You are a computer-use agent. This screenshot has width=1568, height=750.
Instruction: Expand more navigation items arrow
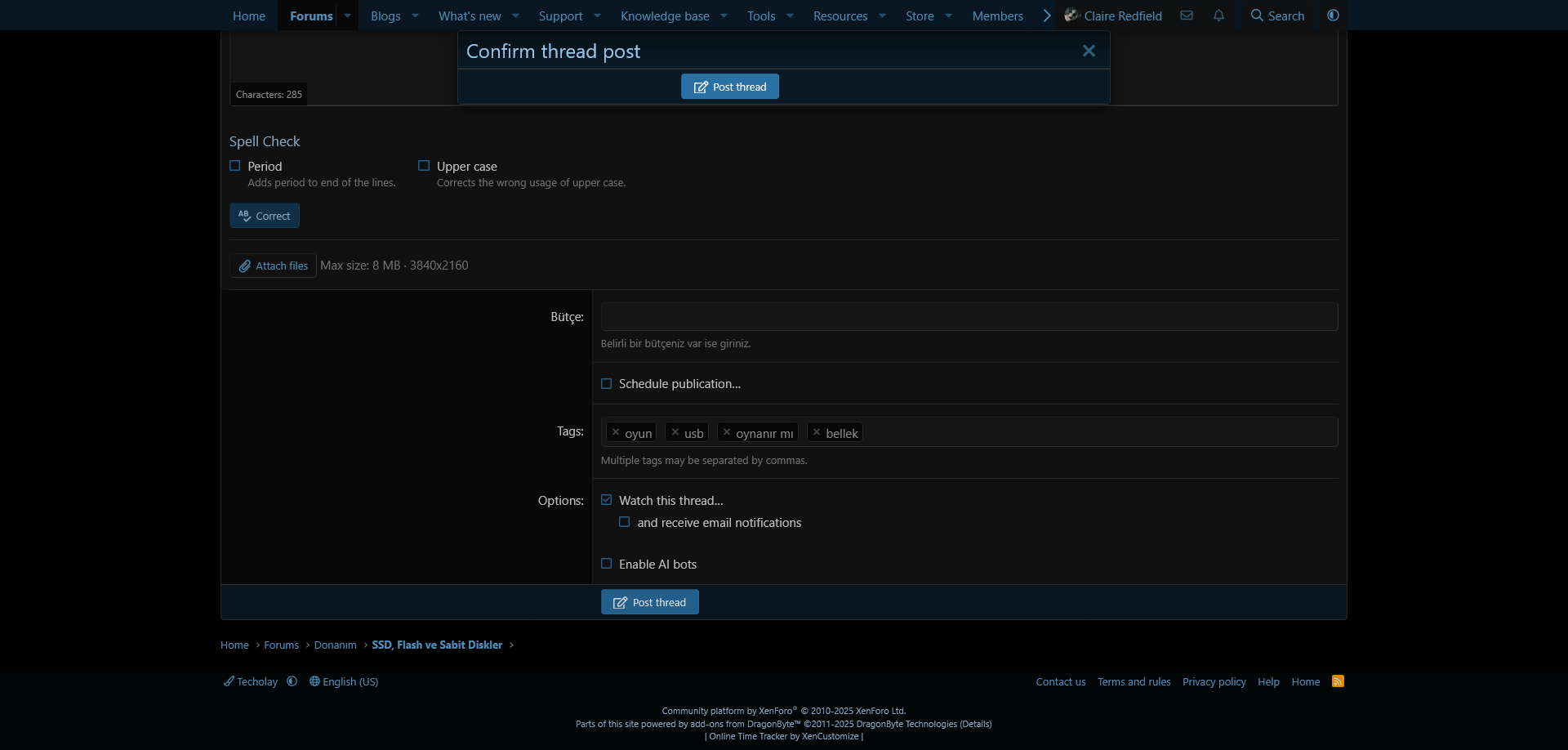click(1047, 16)
